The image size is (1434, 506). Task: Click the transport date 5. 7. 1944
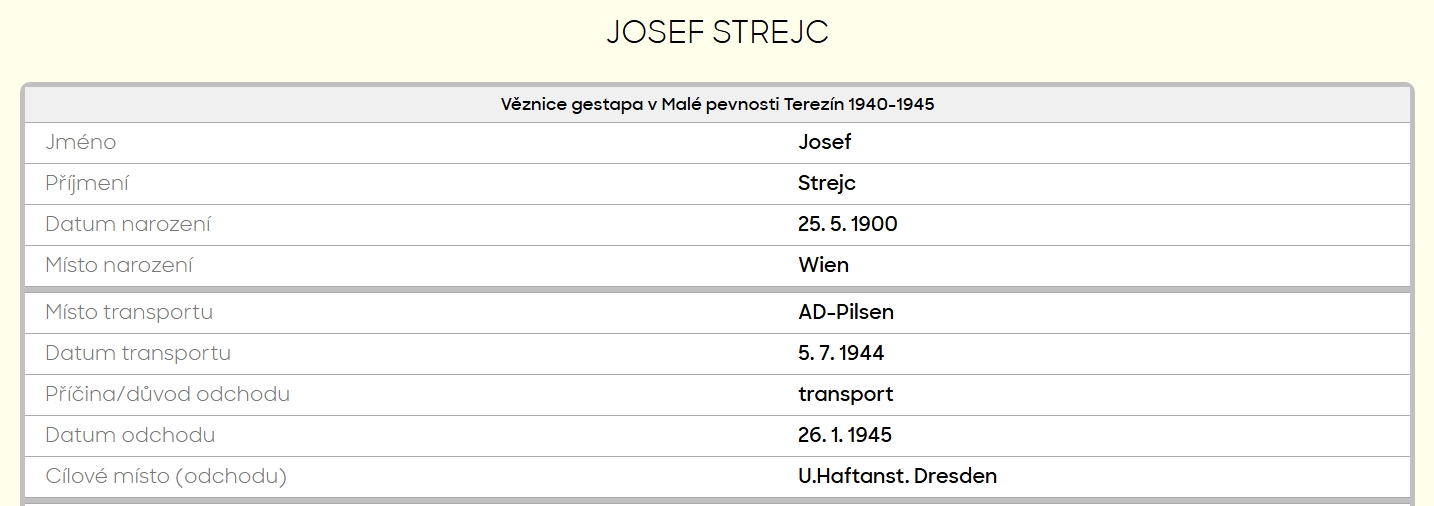[840, 353]
